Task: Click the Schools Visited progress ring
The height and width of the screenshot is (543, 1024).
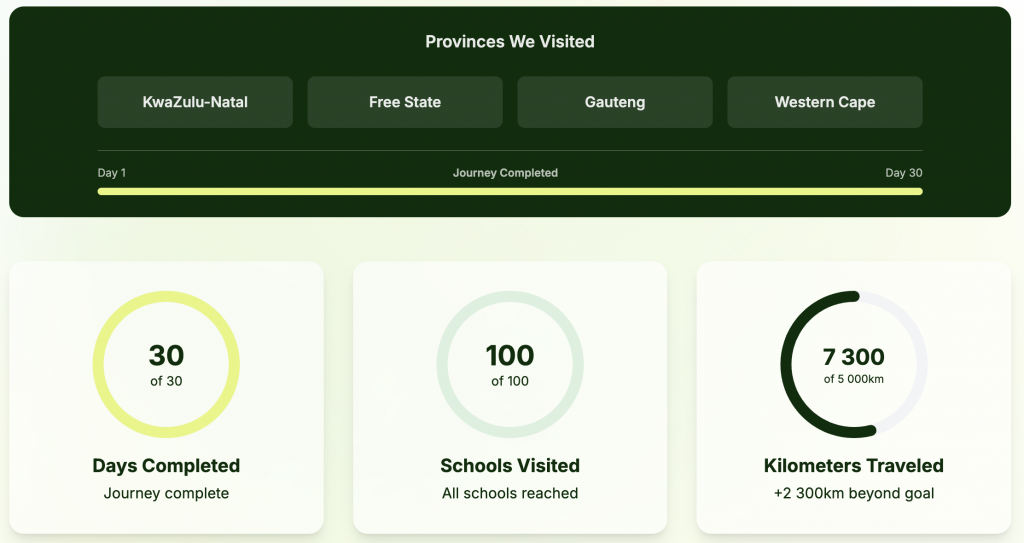Action: [x=444, y=364]
